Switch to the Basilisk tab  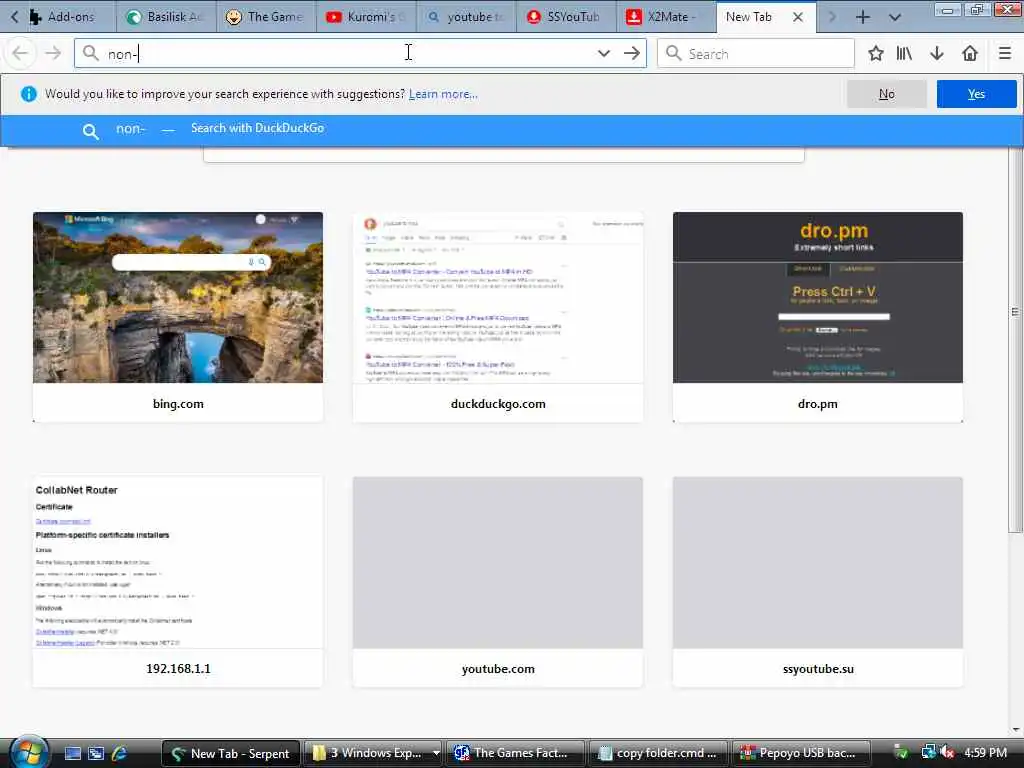click(x=167, y=17)
